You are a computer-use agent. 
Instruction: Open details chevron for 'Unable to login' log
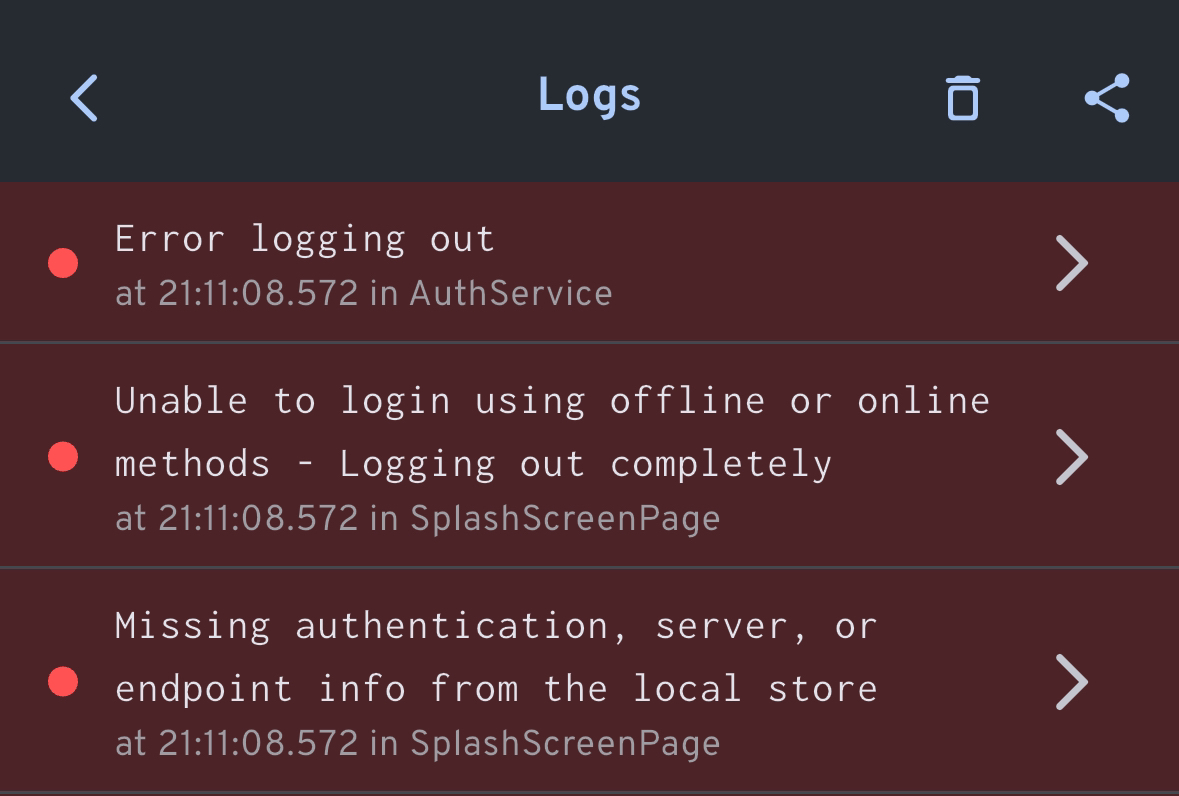click(1071, 457)
